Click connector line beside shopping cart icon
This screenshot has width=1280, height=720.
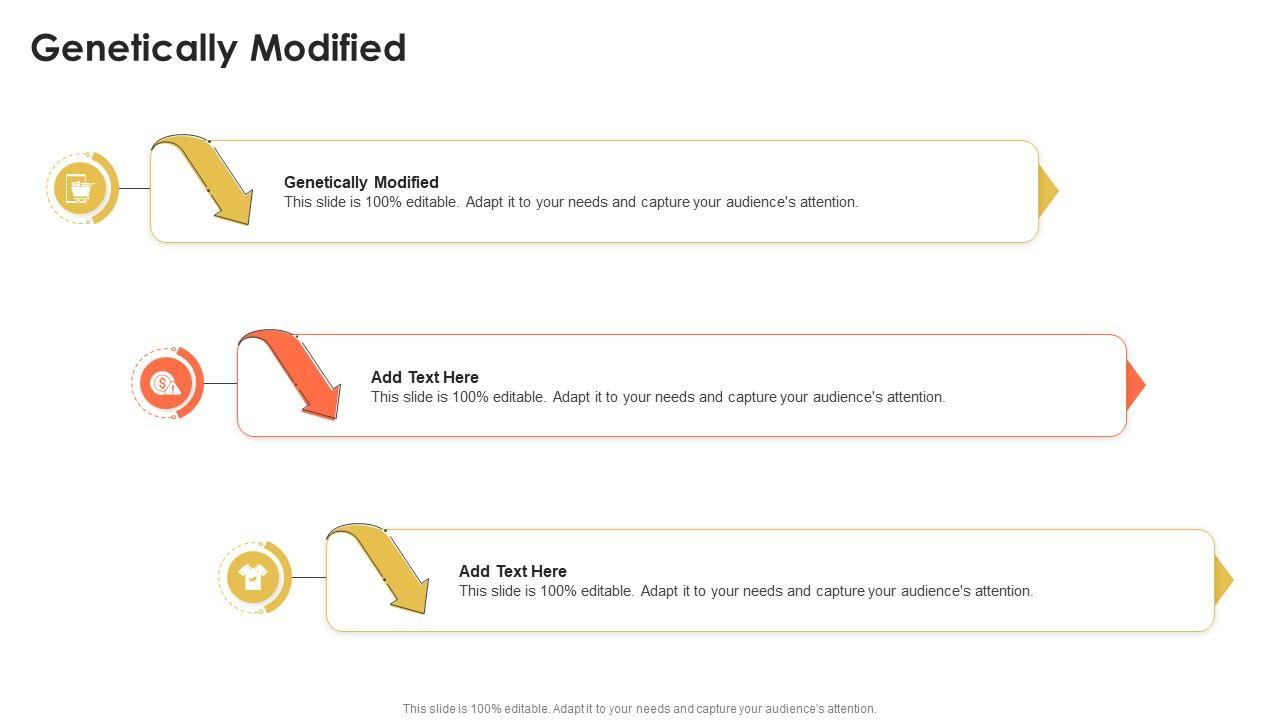click(134, 188)
